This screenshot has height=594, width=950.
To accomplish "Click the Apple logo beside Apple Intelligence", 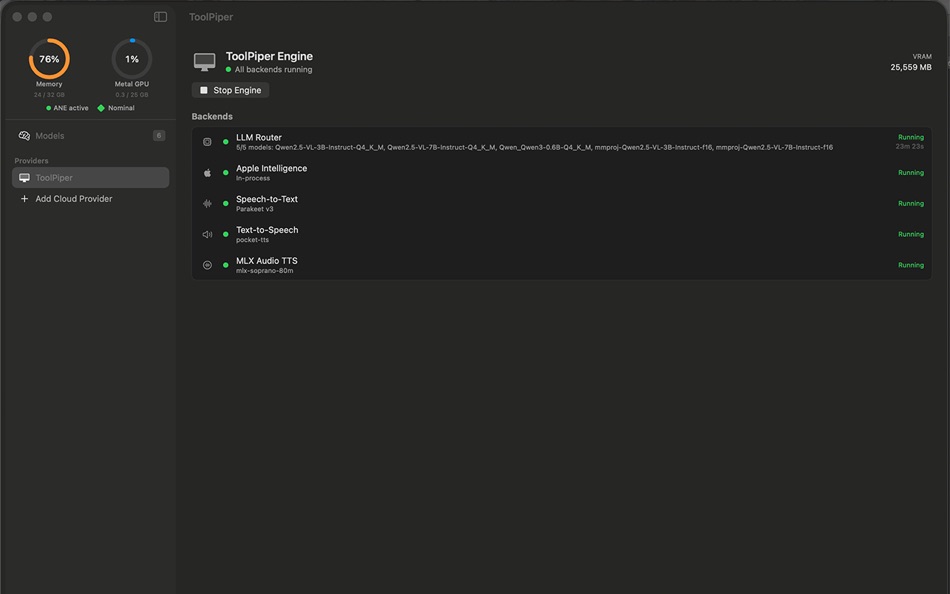I will pos(208,172).
